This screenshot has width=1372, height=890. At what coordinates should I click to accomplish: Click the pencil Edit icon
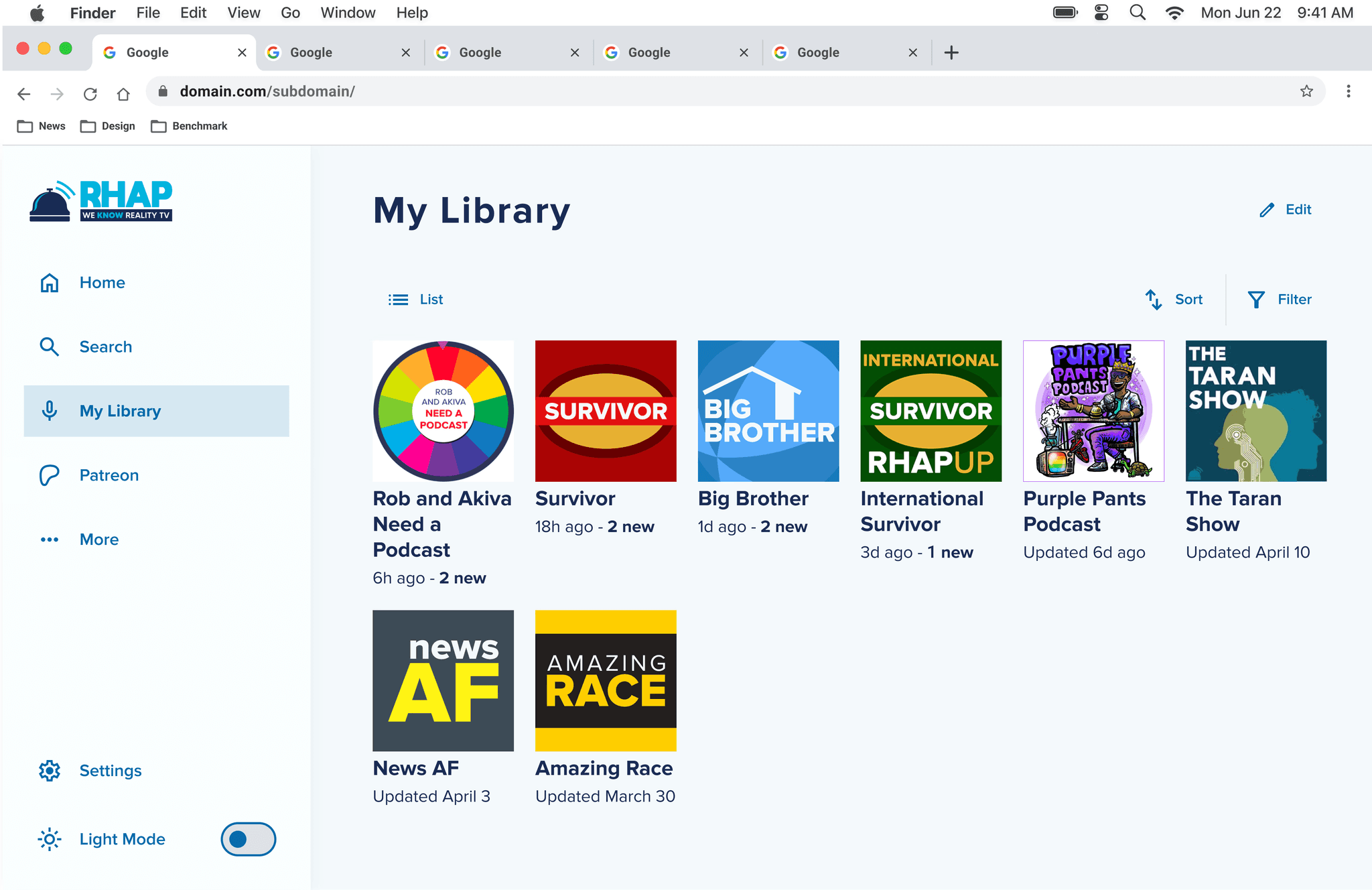point(1267,210)
